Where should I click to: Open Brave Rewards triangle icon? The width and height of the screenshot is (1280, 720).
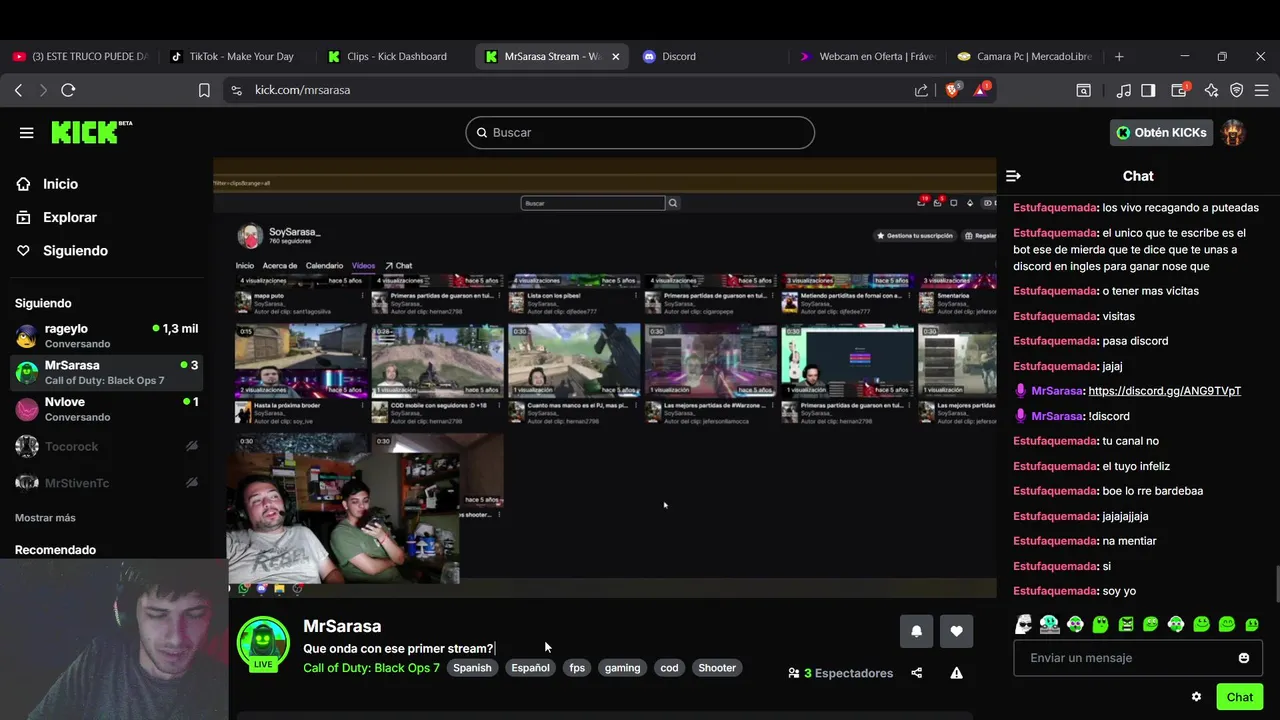coord(981,89)
